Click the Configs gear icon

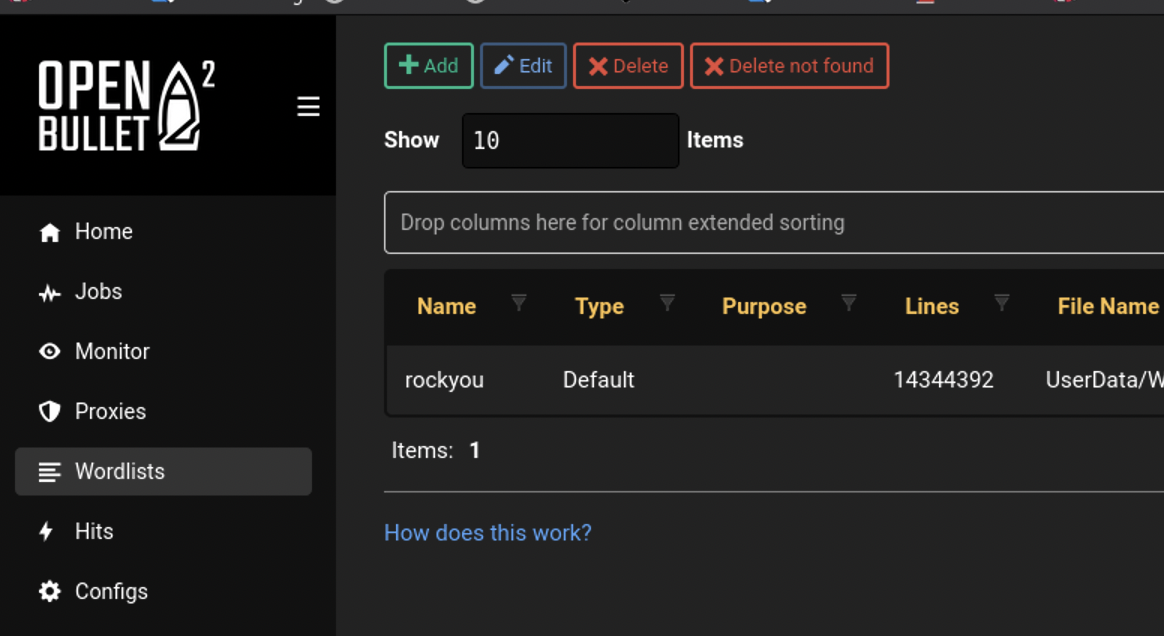click(50, 591)
